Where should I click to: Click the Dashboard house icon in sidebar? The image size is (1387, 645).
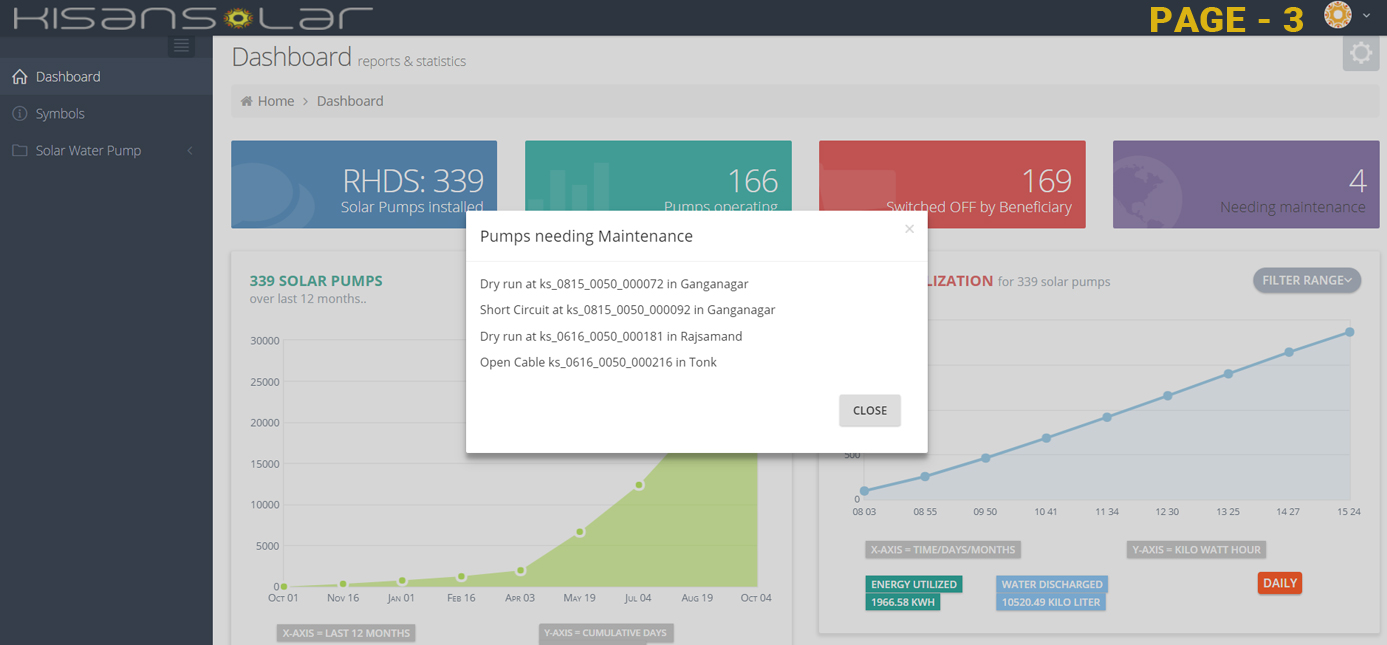[x=19, y=77]
